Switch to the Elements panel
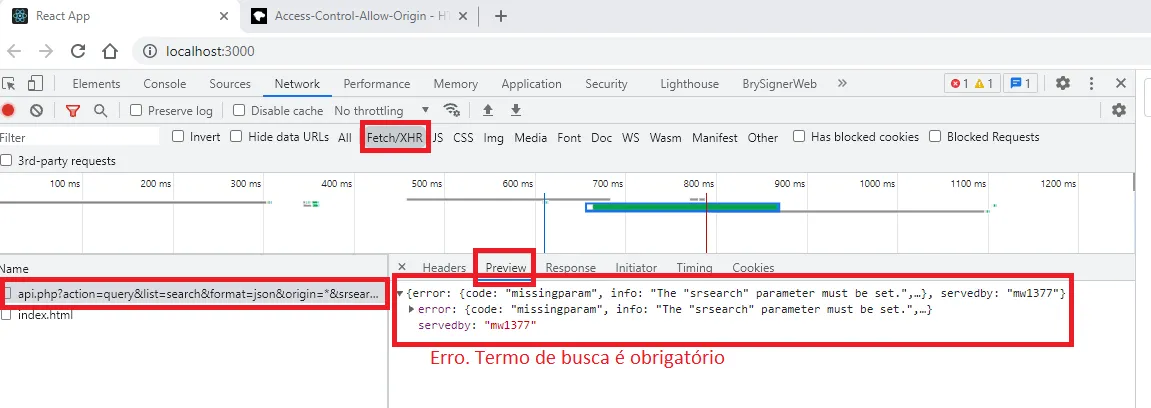This screenshot has width=1151, height=408. (96, 84)
